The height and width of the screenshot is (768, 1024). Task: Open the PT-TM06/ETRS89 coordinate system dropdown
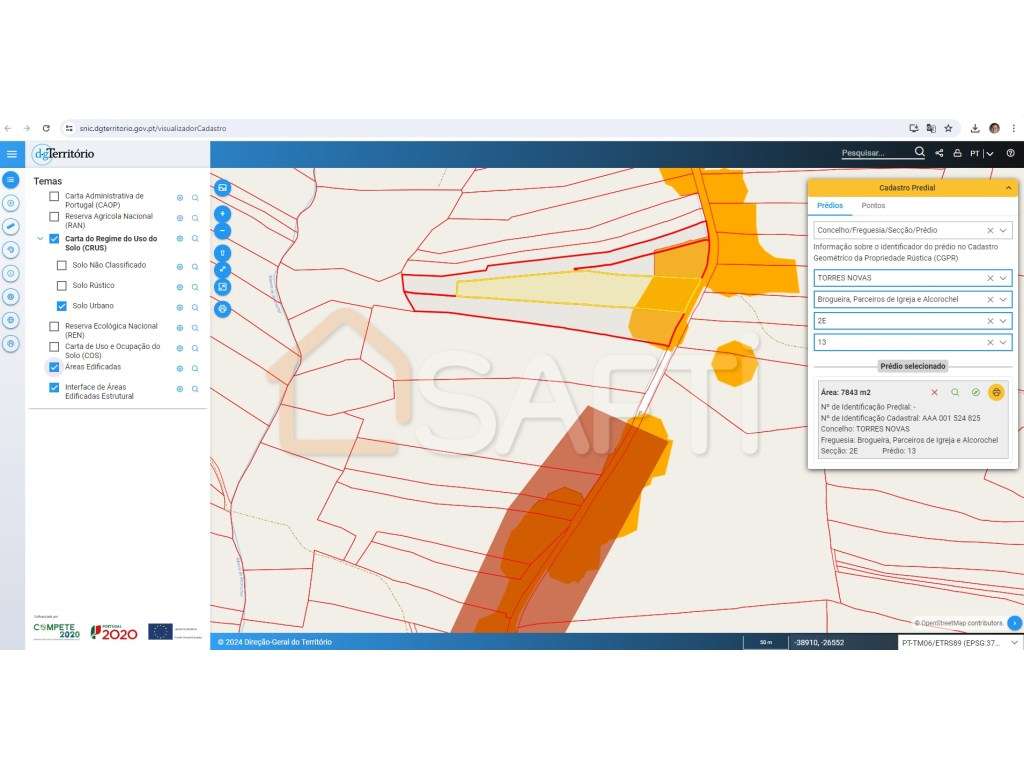tap(959, 643)
